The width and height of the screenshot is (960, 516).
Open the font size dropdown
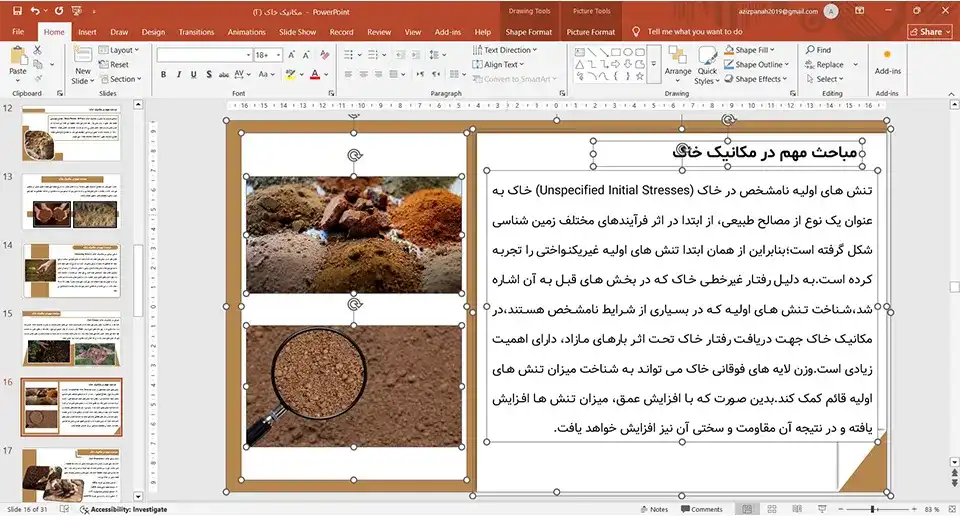click(x=279, y=55)
